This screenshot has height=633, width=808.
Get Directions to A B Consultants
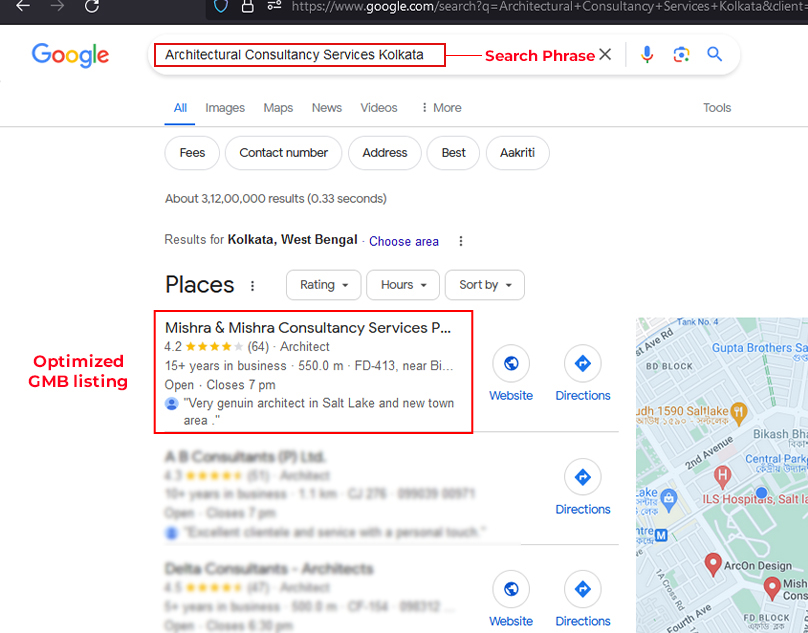pyautogui.click(x=583, y=488)
